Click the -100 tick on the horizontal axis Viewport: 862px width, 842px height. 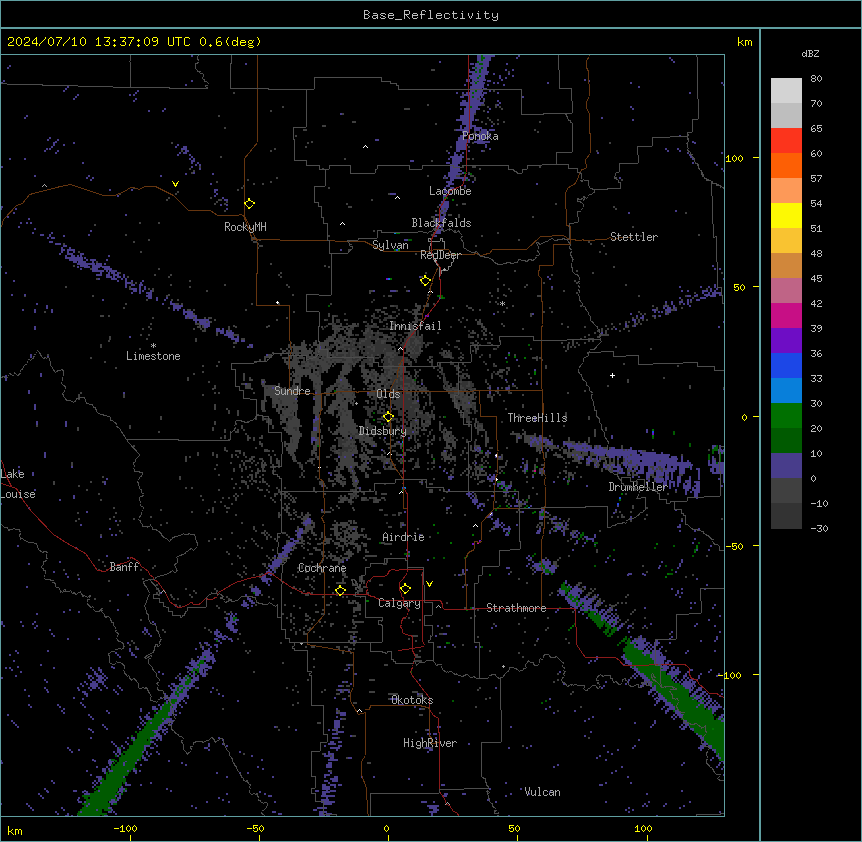pyautogui.click(x=125, y=828)
